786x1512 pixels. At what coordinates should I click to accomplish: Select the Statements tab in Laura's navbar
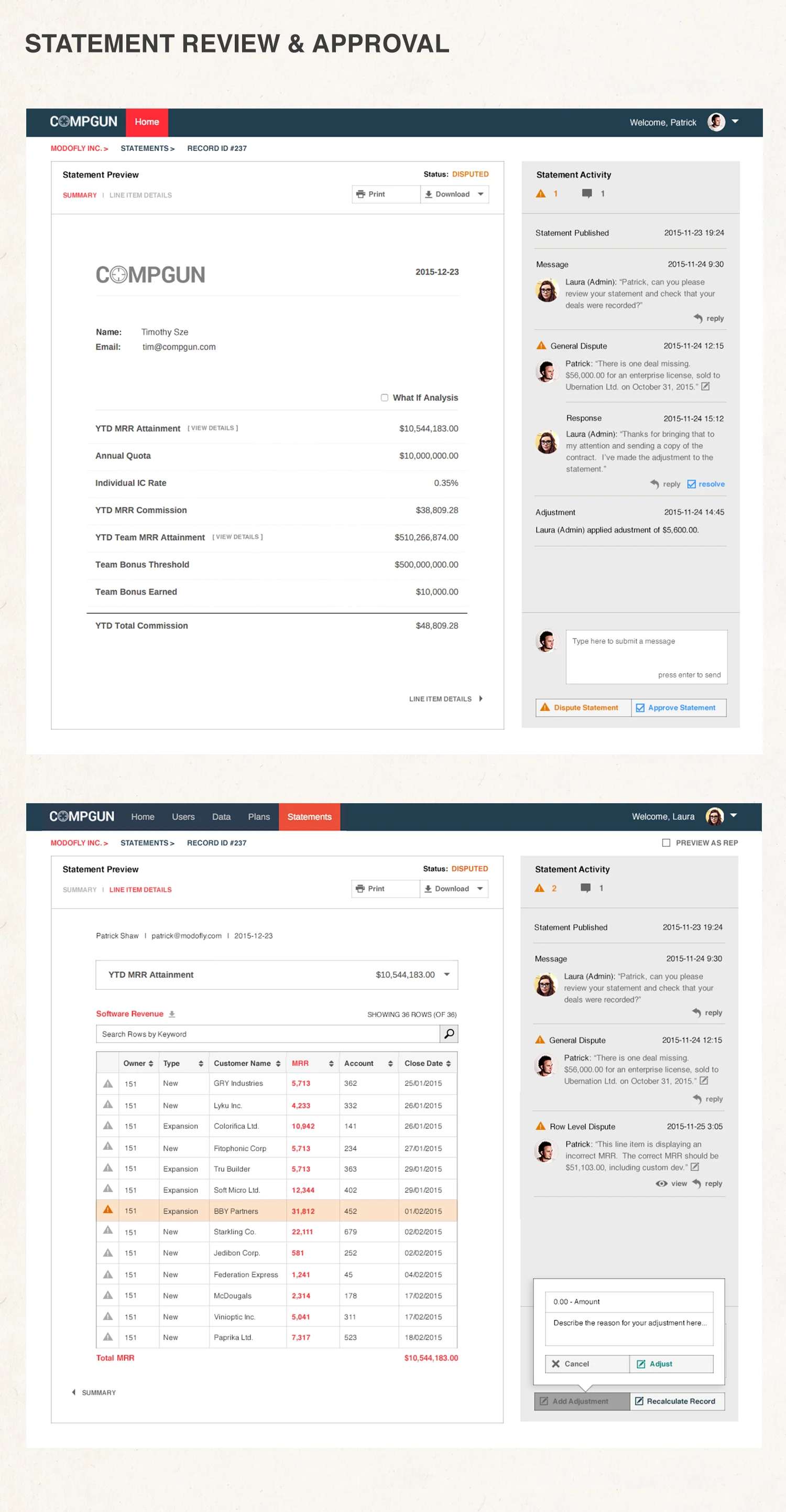tap(310, 816)
